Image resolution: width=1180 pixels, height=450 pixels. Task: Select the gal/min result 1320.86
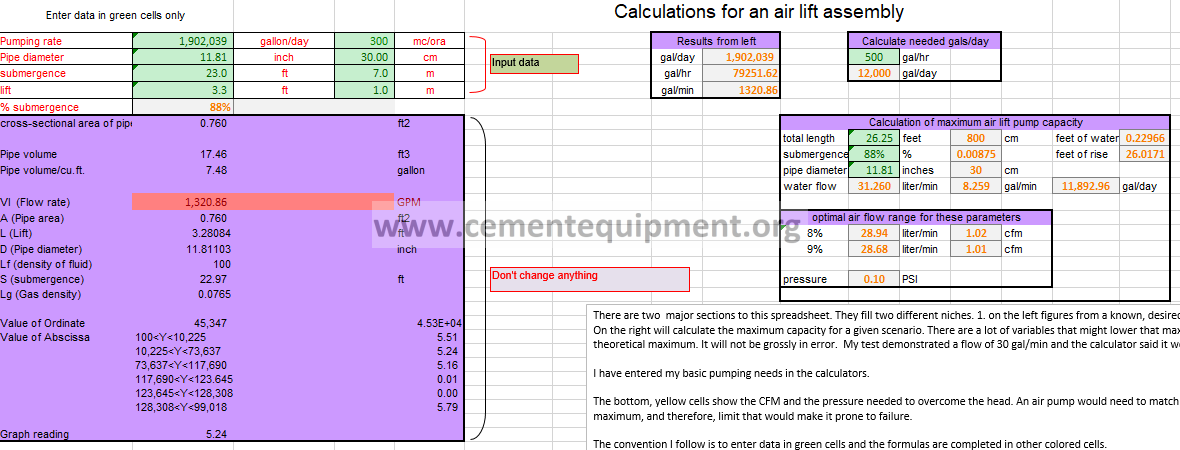tap(741, 90)
